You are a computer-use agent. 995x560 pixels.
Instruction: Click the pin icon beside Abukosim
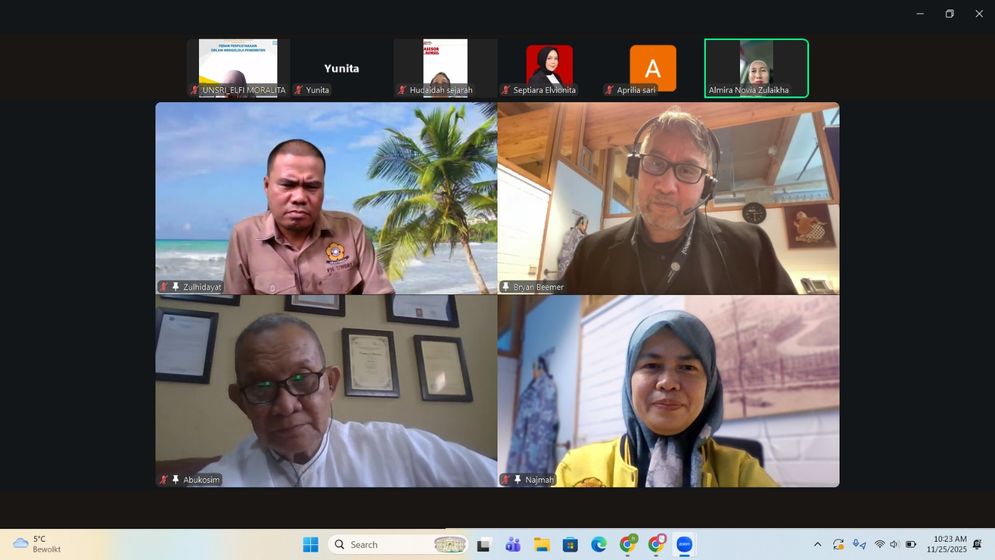pos(176,479)
